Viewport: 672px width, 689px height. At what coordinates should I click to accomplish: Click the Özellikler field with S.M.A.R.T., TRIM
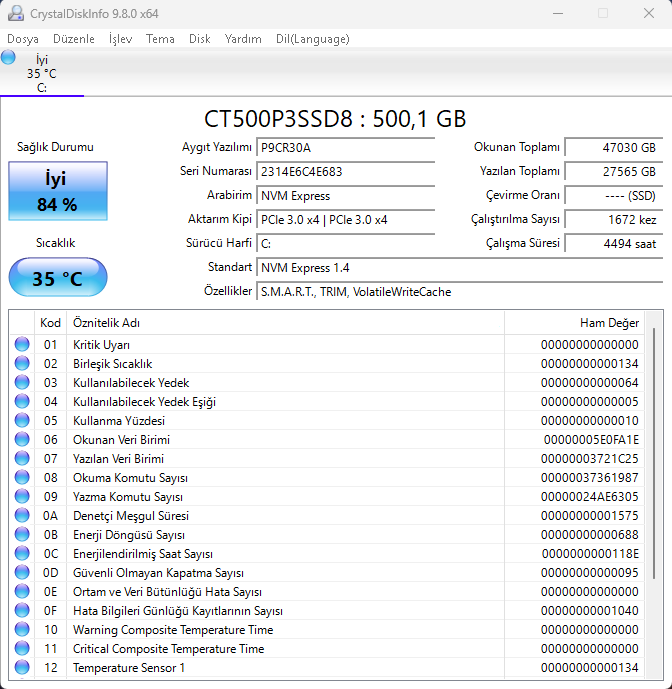(459, 292)
